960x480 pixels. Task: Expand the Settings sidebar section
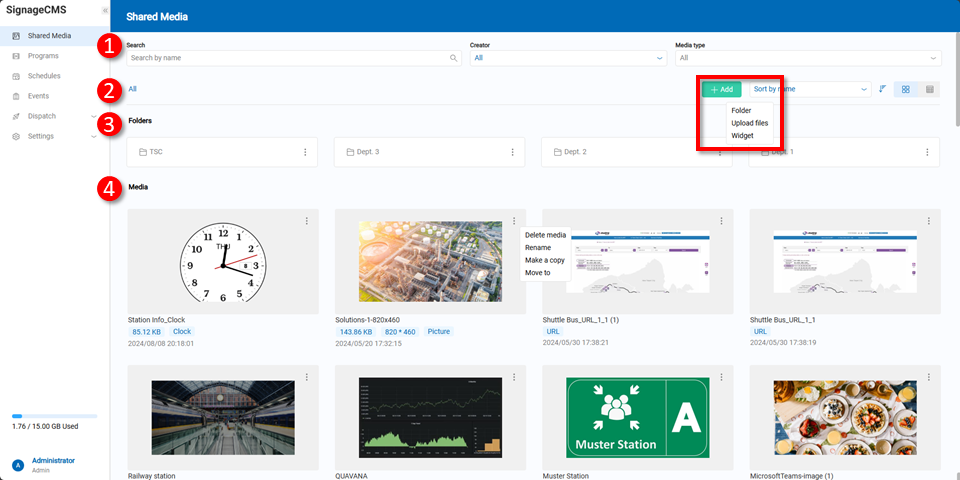[x=93, y=136]
